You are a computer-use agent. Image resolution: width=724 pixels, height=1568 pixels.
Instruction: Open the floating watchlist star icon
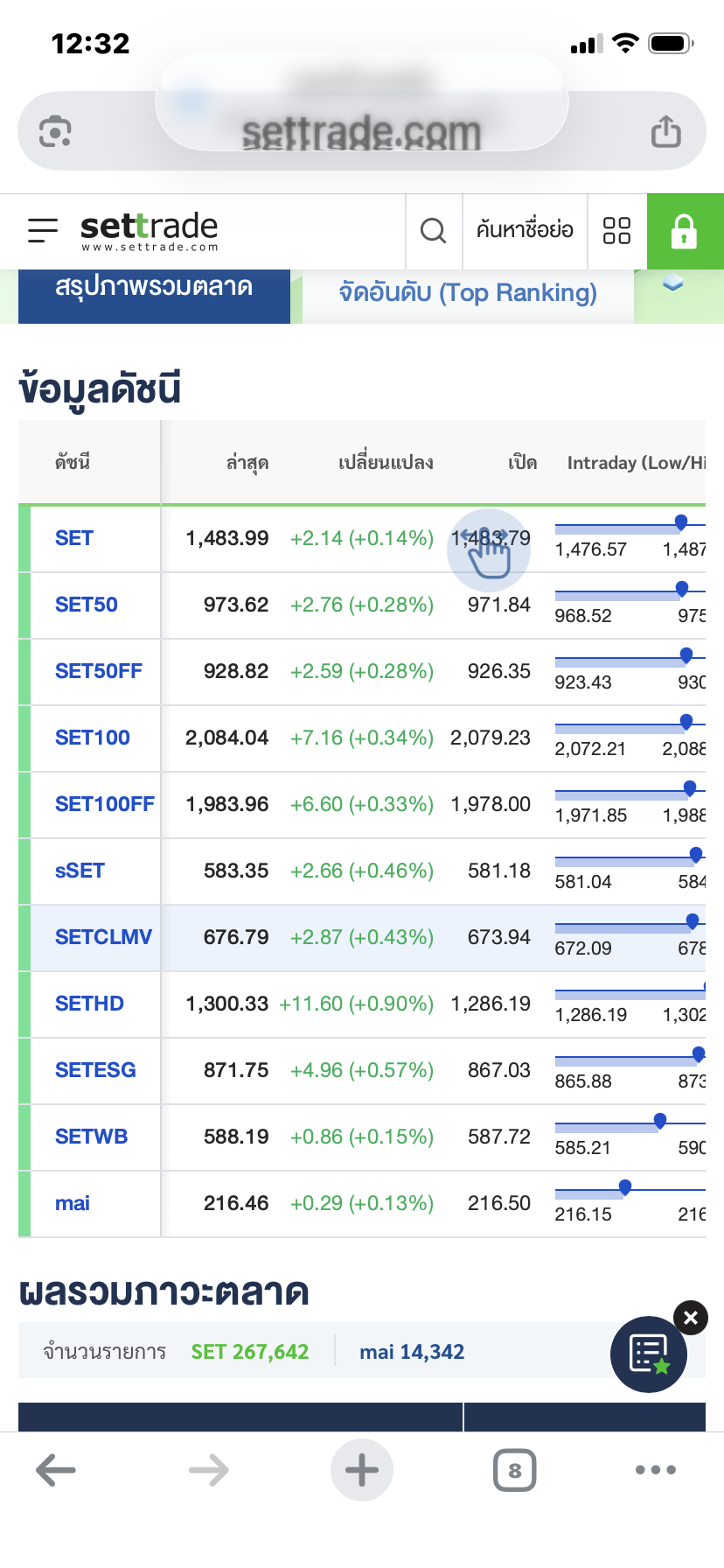pyautogui.click(x=649, y=1354)
